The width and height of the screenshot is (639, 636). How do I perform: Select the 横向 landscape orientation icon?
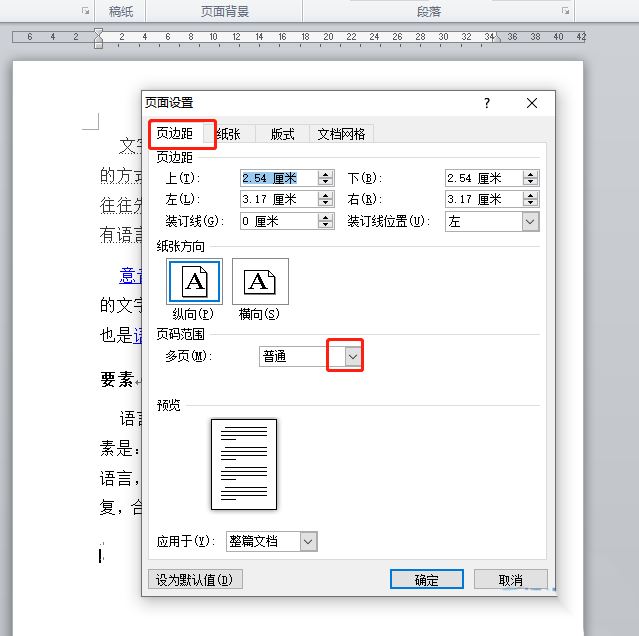(260, 281)
